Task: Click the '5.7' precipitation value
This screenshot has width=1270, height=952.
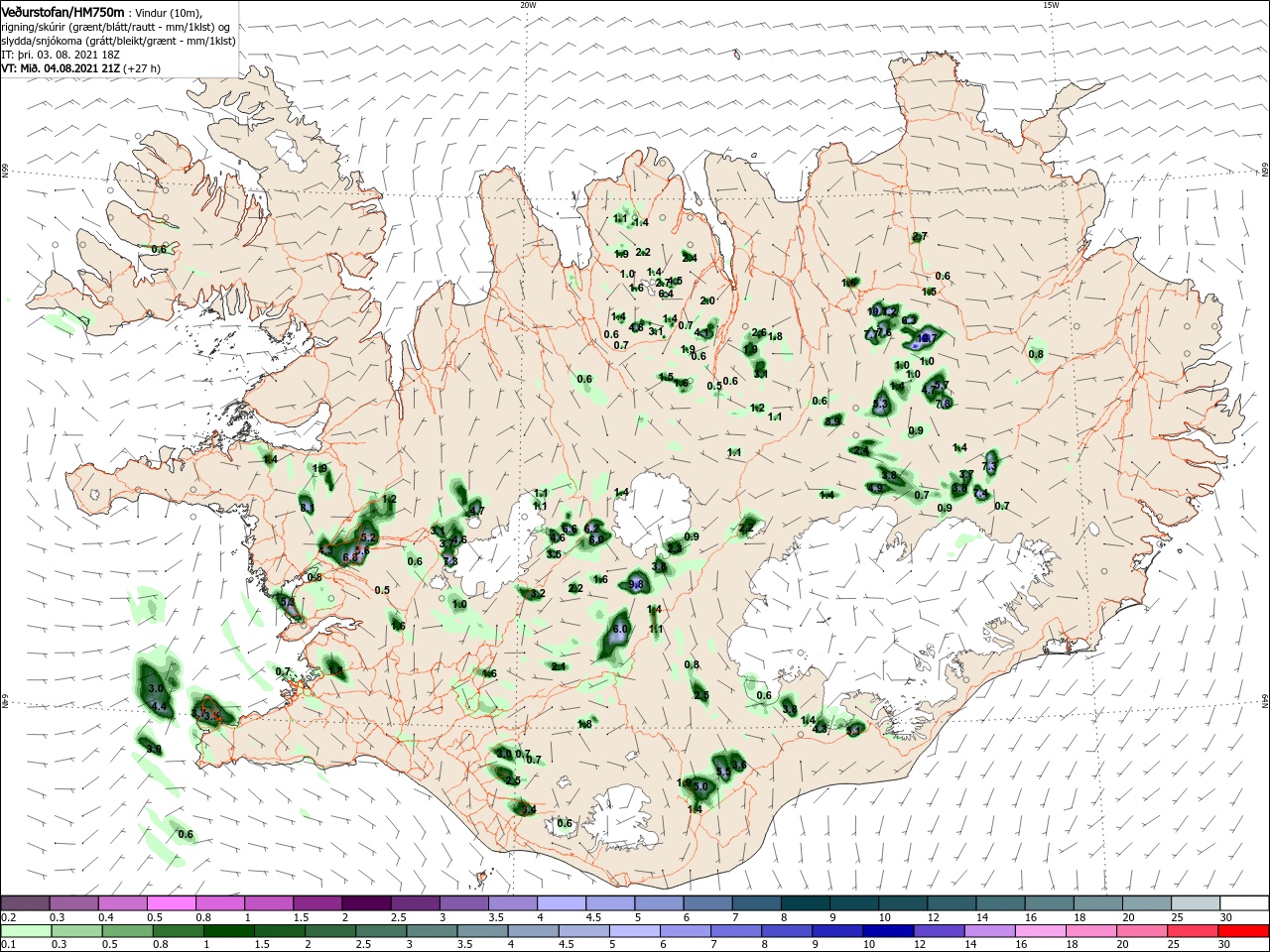Action: coord(942,385)
